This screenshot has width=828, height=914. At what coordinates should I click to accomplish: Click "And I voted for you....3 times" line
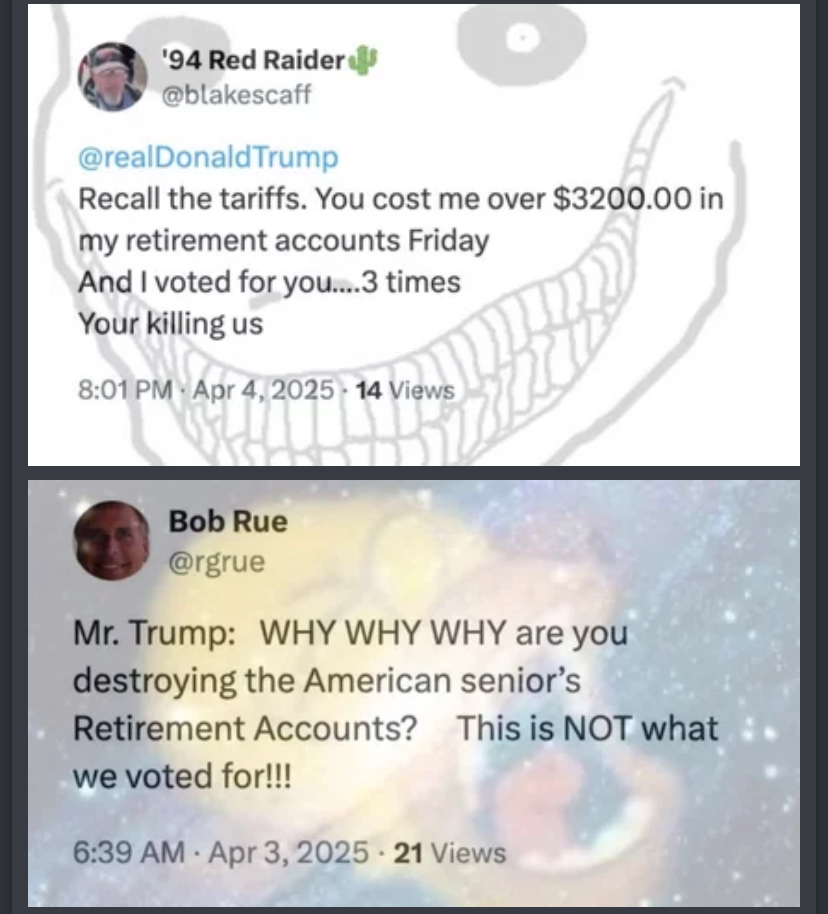(269, 282)
